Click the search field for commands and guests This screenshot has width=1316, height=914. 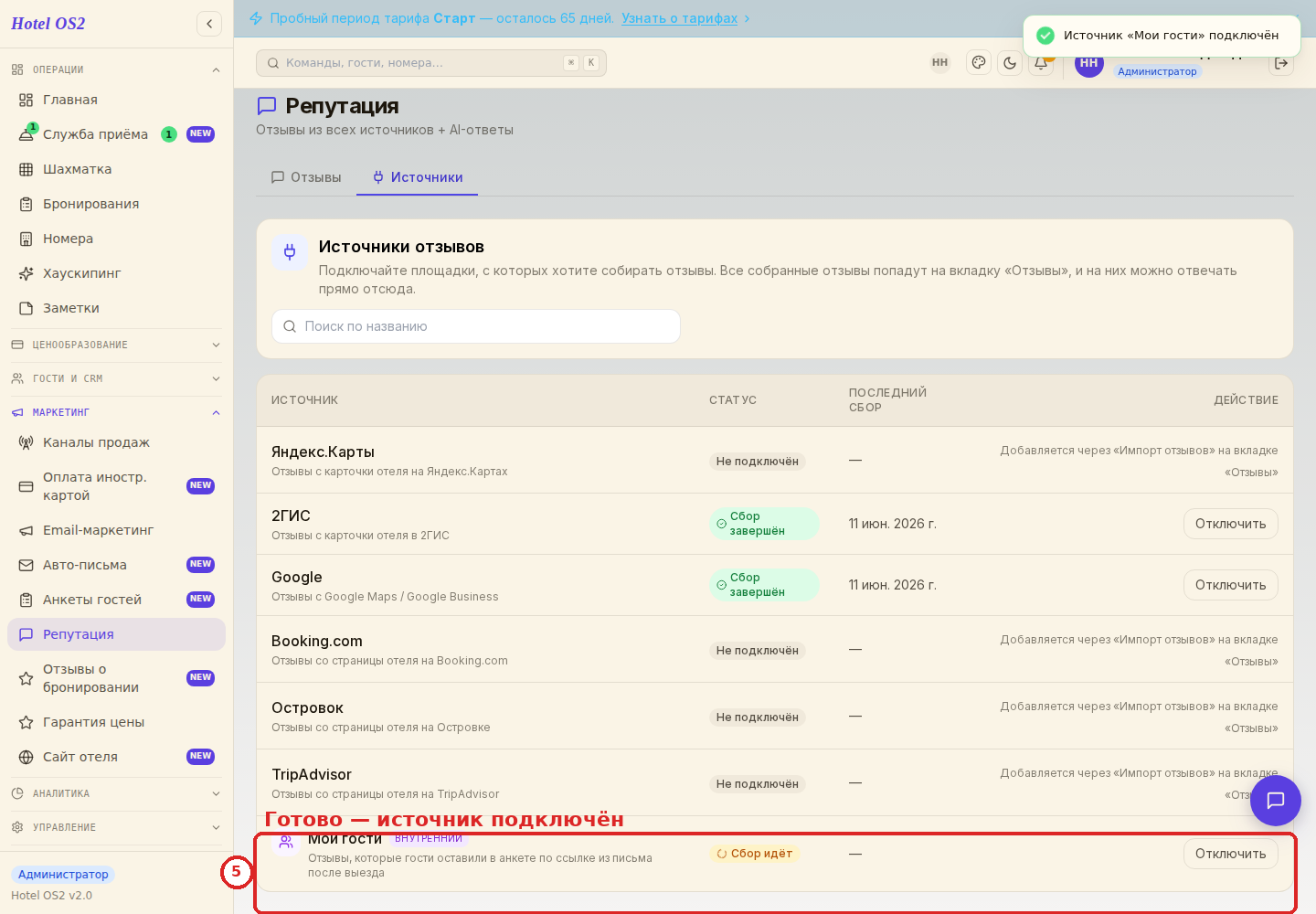coord(431,63)
